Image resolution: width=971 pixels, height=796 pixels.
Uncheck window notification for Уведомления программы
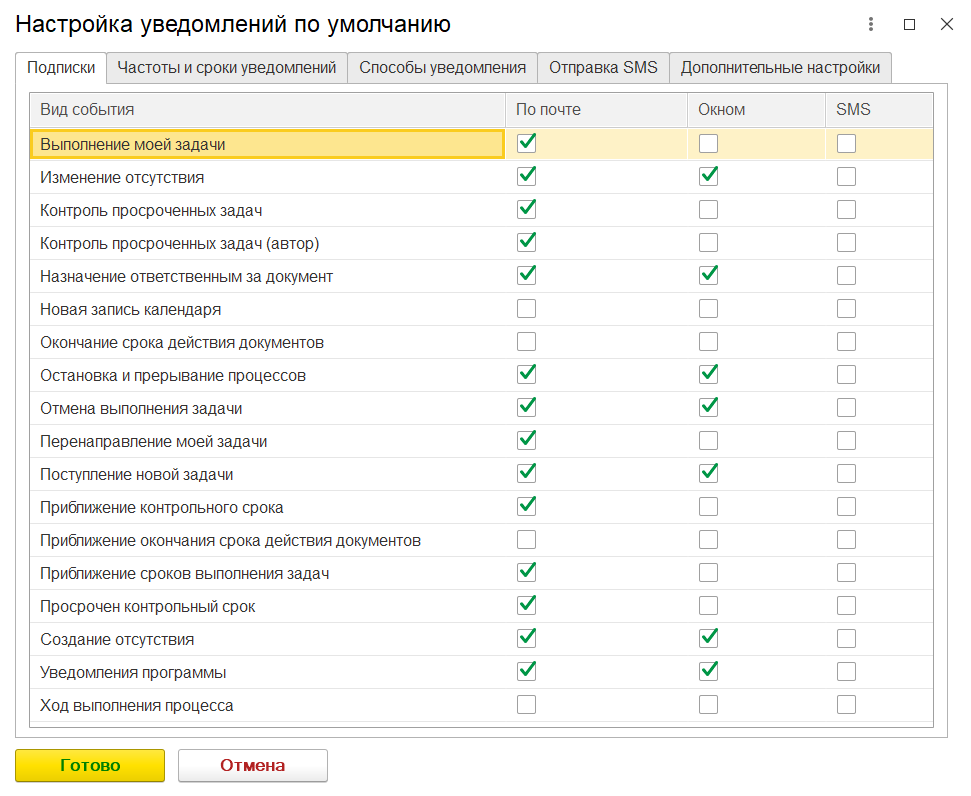tap(708, 672)
